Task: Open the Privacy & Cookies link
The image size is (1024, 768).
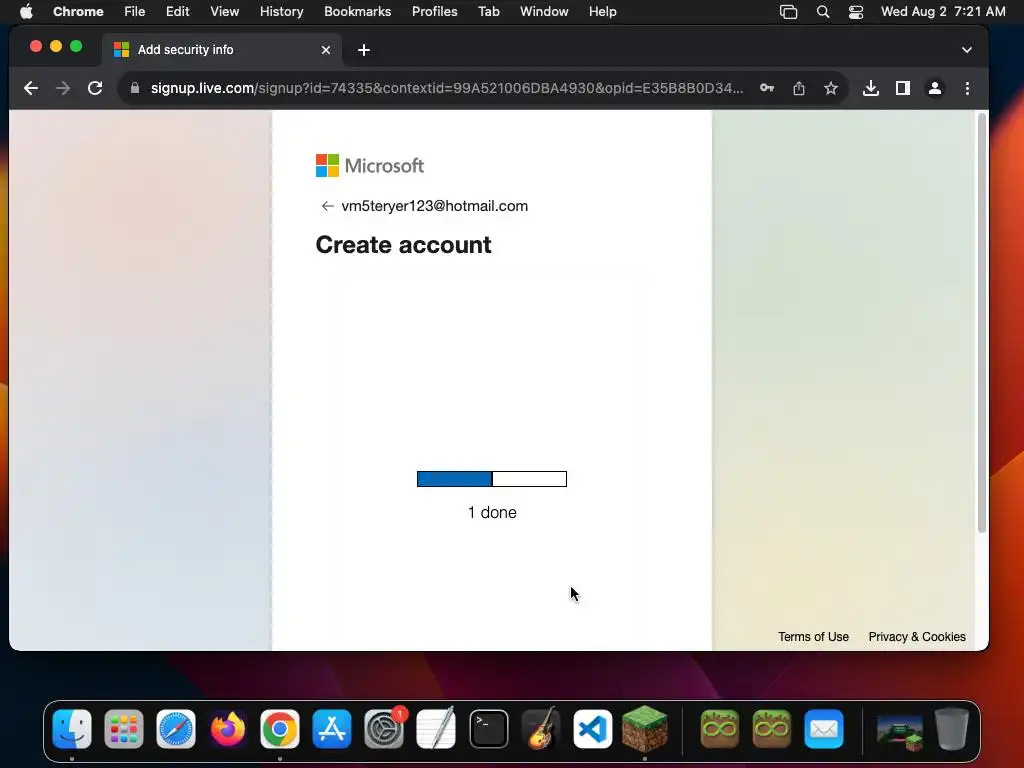Action: (x=917, y=637)
